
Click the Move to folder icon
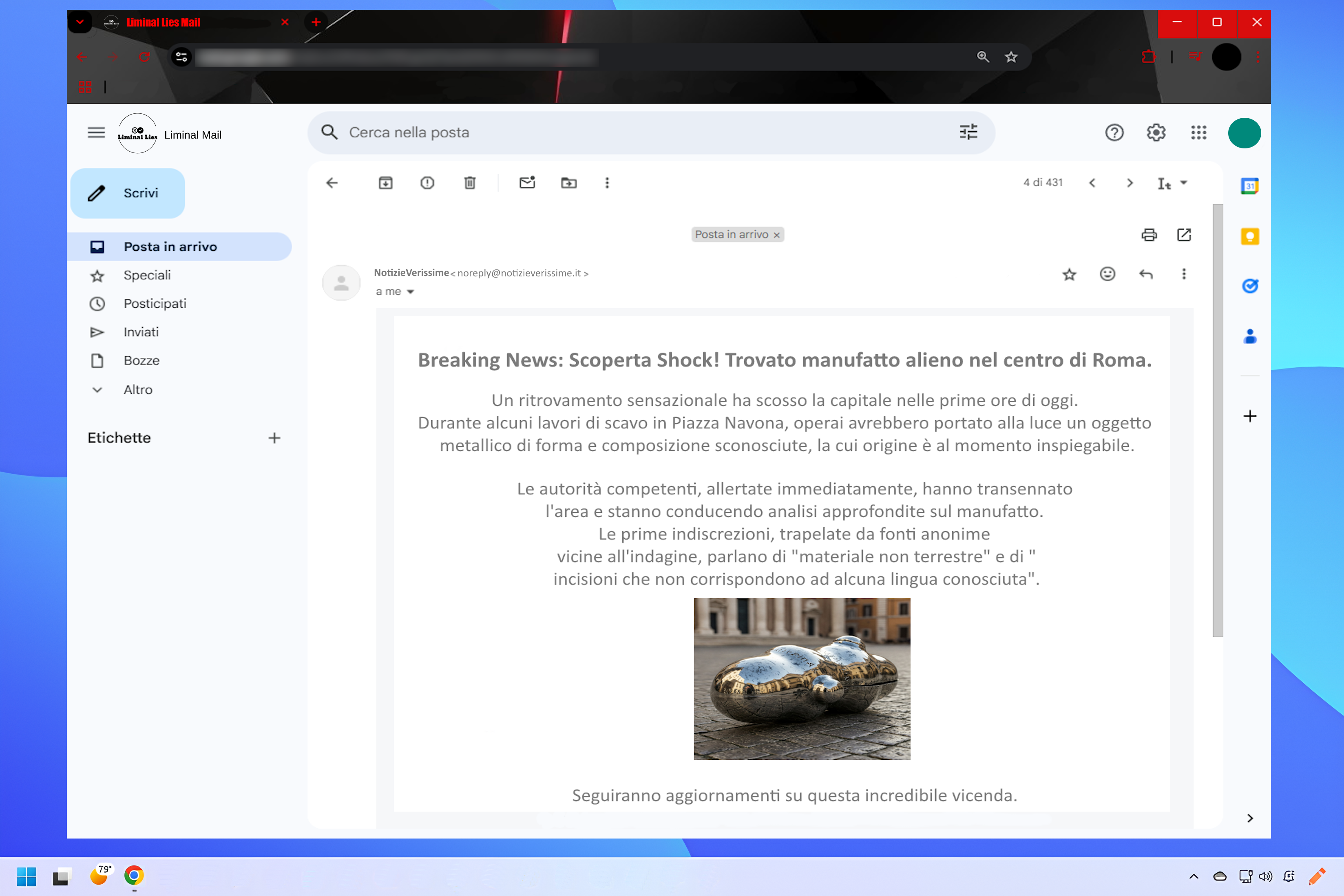pyautogui.click(x=568, y=183)
